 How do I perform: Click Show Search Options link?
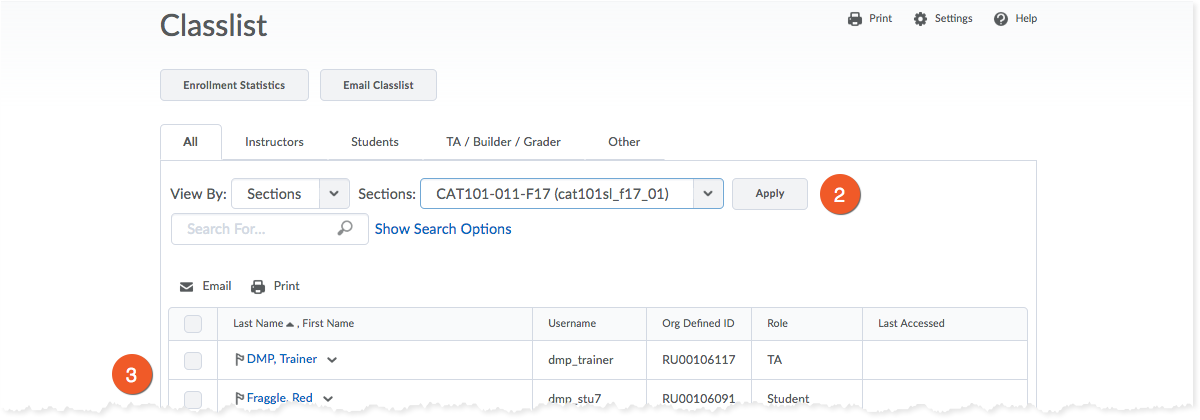point(443,229)
